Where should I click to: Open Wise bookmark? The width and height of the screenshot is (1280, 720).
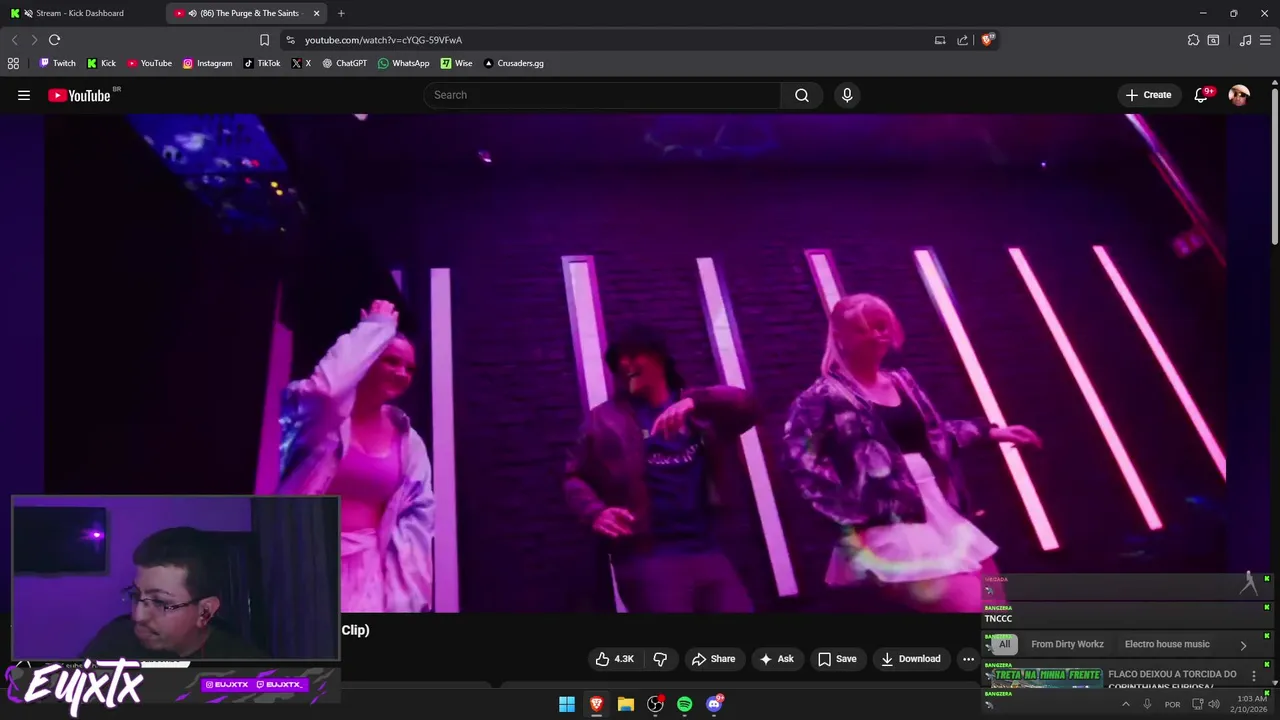(456, 63)
